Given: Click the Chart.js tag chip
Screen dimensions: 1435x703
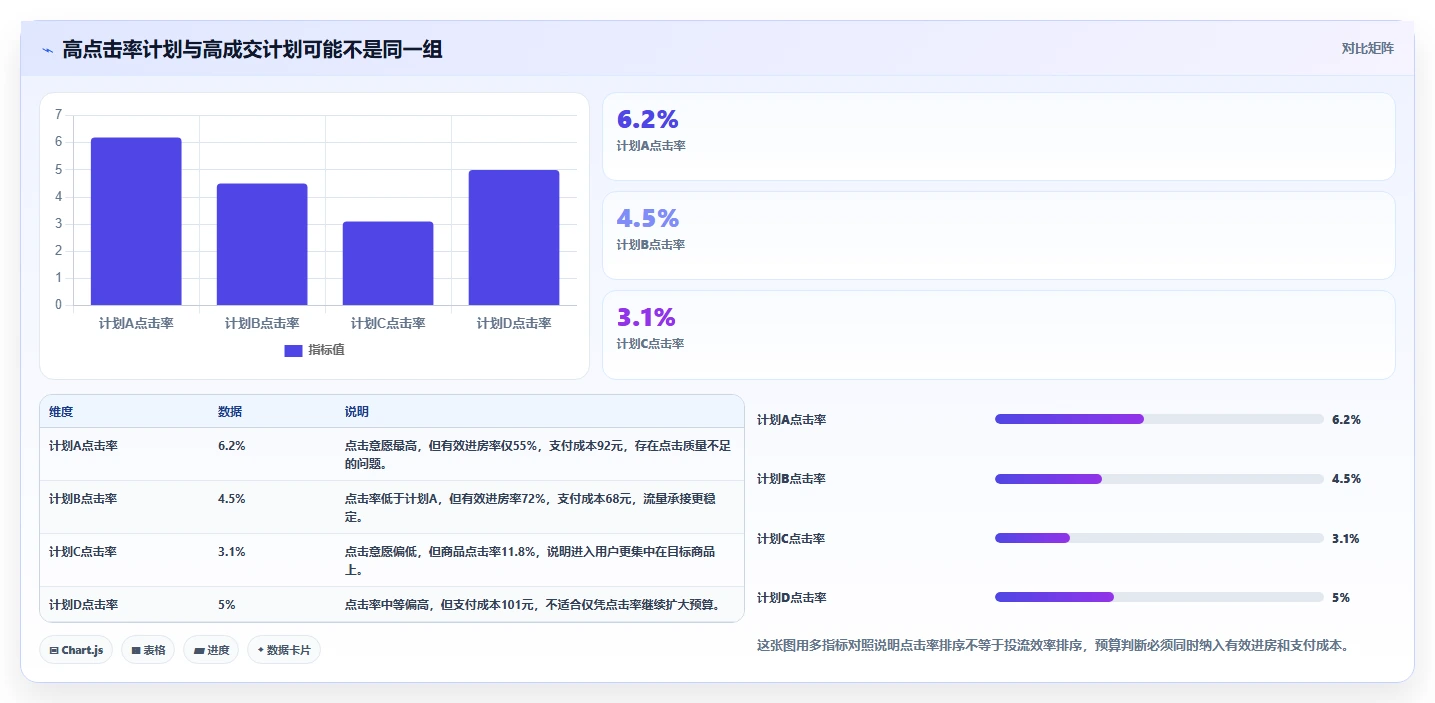Looking at the screenshot, I should coord(77,650).
